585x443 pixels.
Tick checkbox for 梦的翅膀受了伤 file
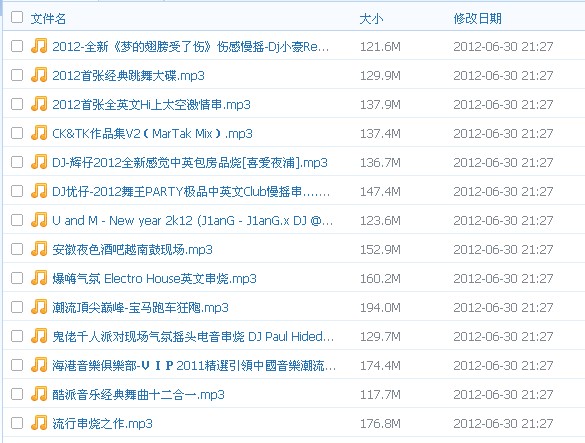pyautogui.click(x=17, y=46)
